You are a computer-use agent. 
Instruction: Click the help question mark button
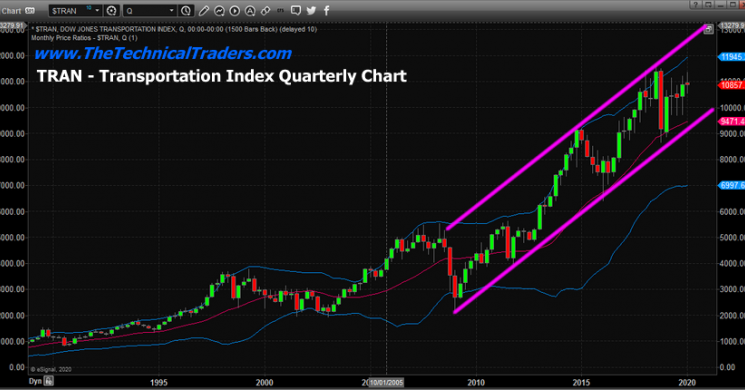click(x=696, y=5)
